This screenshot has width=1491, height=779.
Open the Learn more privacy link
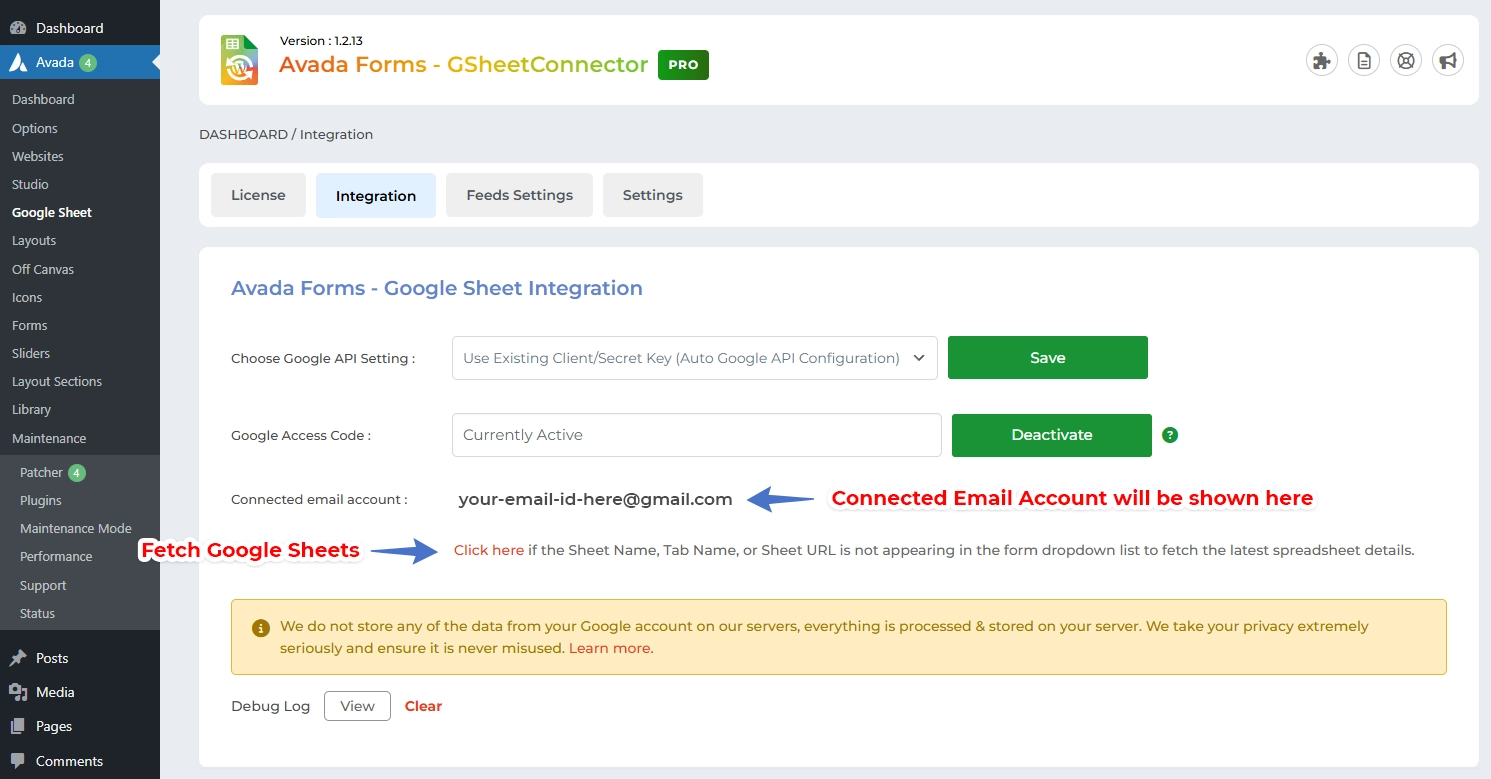click(x=610, y=648)
